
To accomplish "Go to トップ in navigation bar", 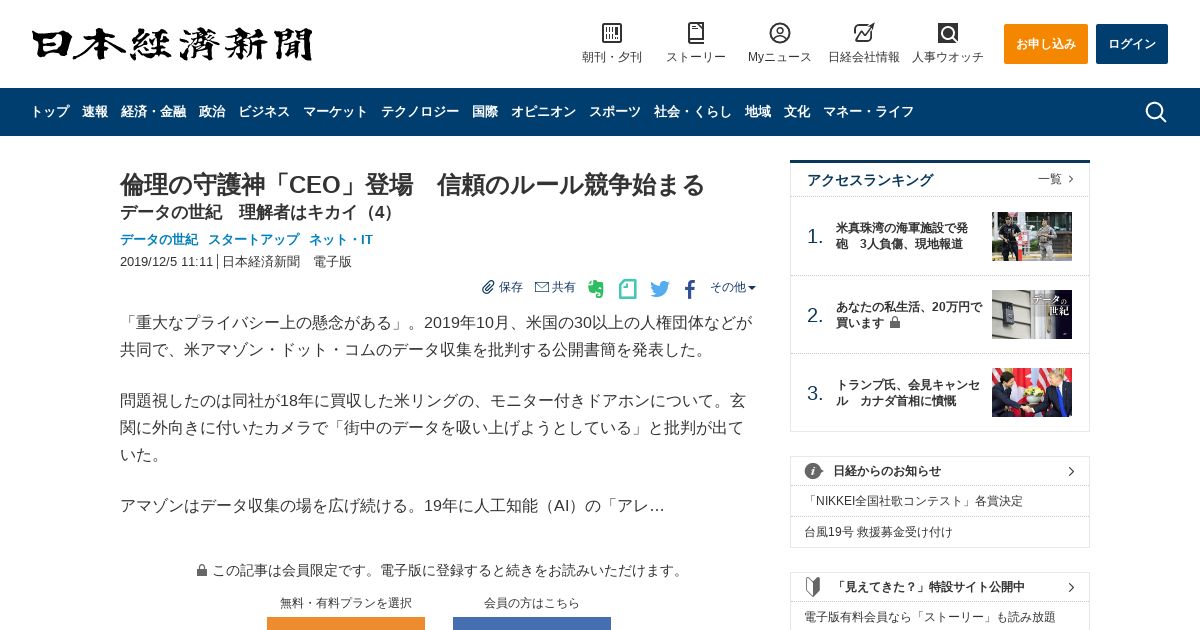I will [x=50, y=112].
